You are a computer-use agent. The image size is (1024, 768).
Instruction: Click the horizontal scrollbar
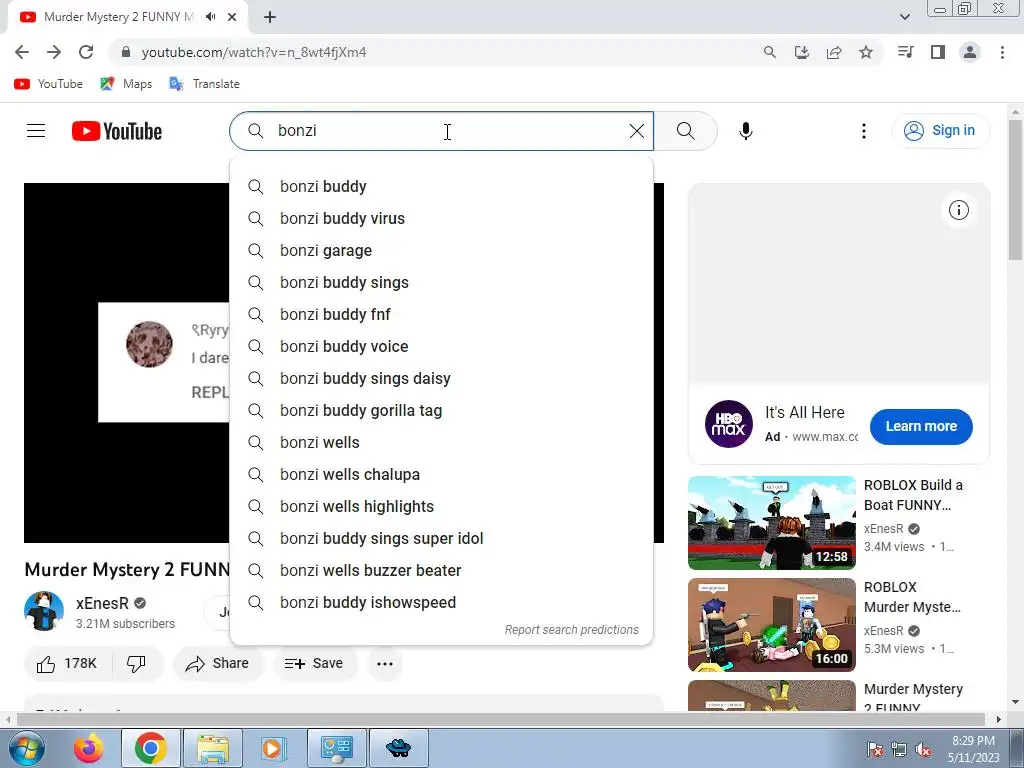pos(500,720)
